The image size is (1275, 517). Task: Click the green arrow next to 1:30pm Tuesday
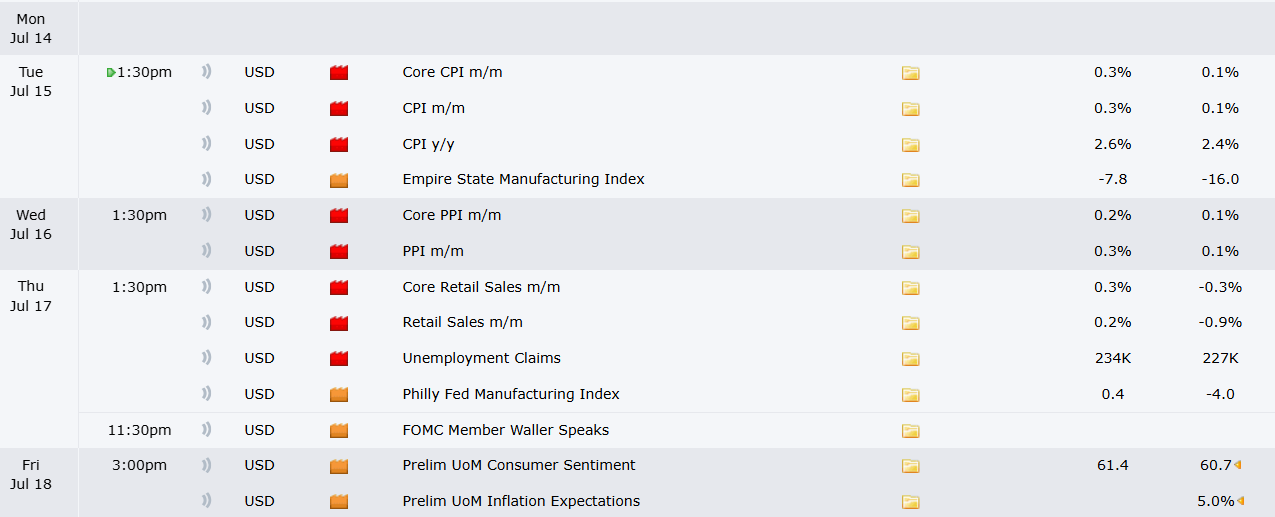[111, 73]
